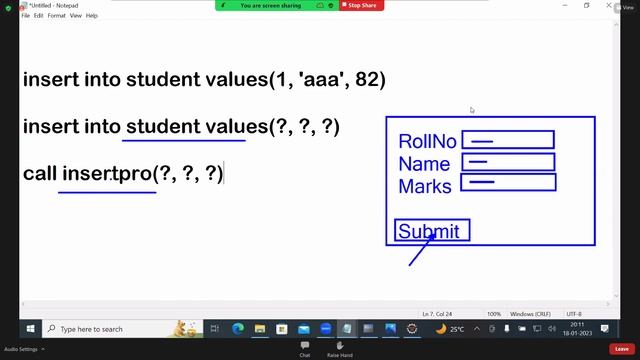Switch to Zoom app on the taskbar
640x360 pixels.
(326, 329)
